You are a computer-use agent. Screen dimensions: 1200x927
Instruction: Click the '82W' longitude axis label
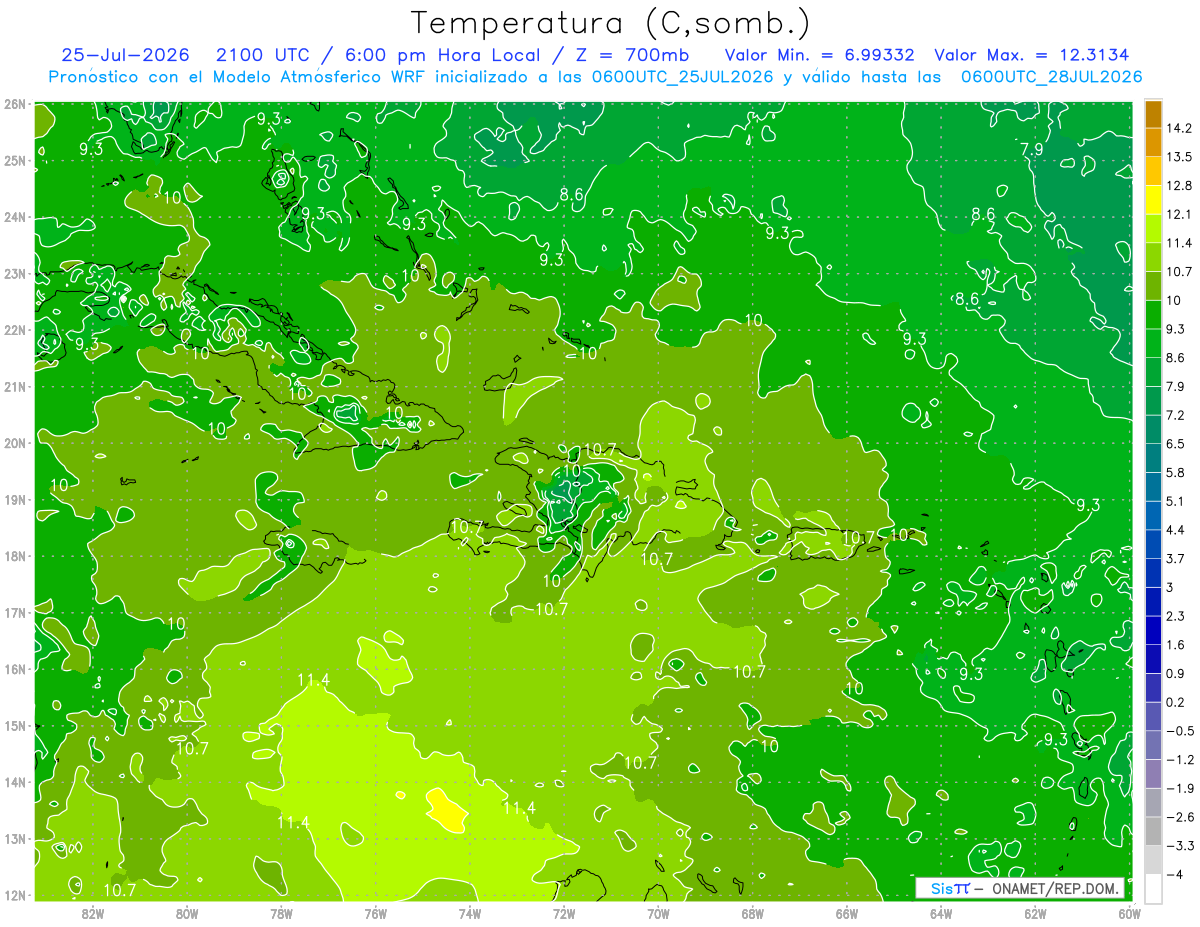point(93,912)
